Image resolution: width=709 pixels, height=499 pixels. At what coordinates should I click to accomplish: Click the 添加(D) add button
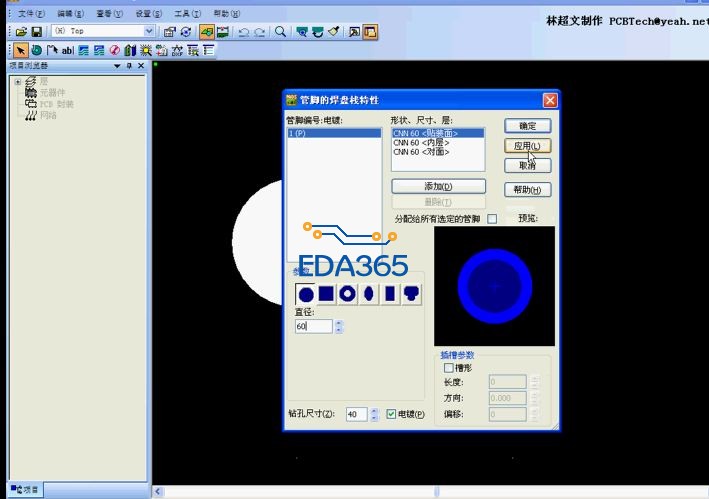pyautogui.click(x=439, y=186)
